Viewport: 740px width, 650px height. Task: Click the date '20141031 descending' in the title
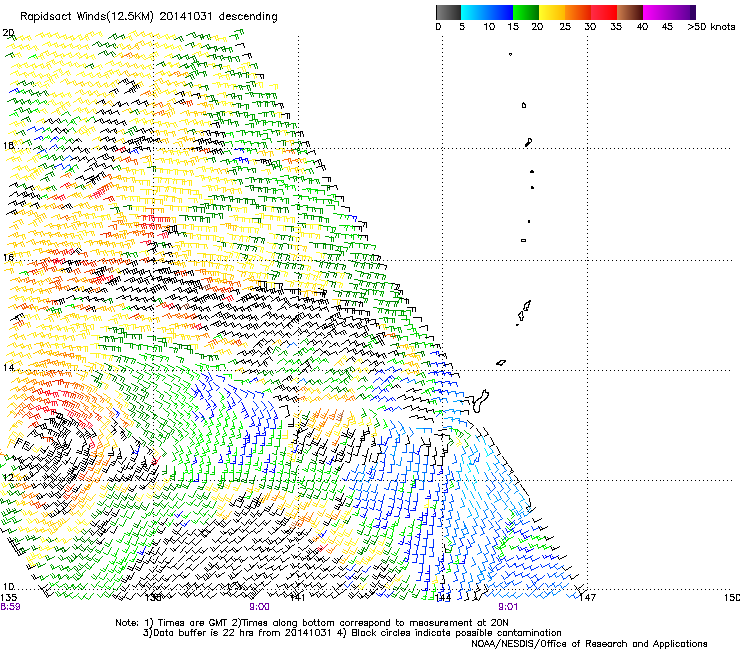[x=219, y=16]
